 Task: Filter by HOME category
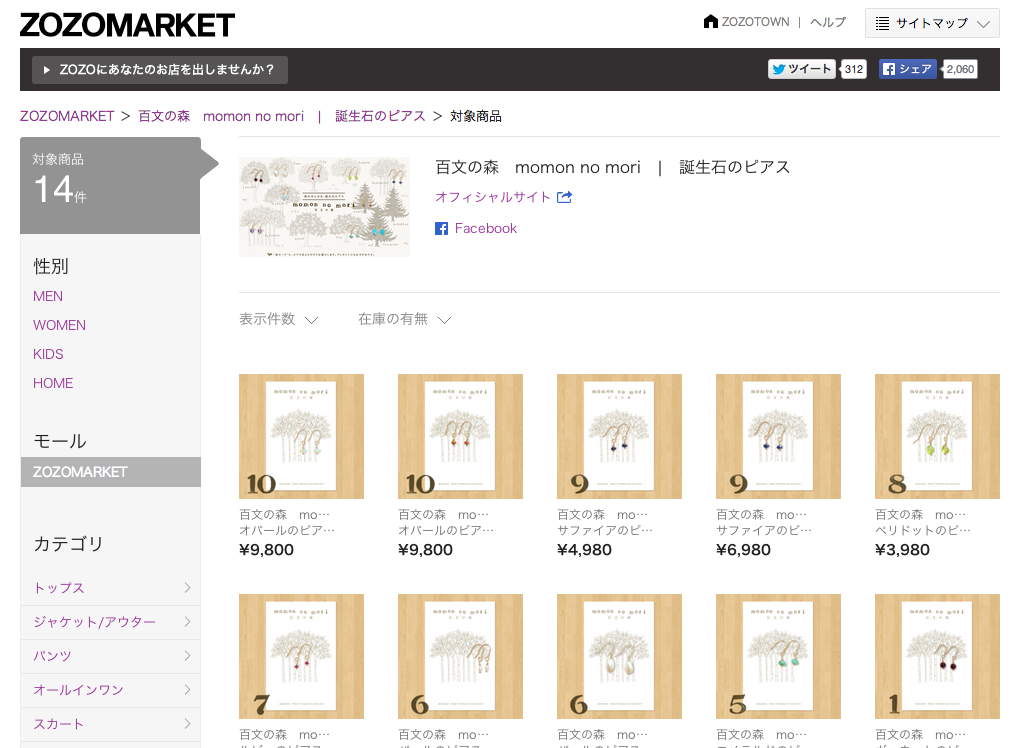(x=53, y=383)
